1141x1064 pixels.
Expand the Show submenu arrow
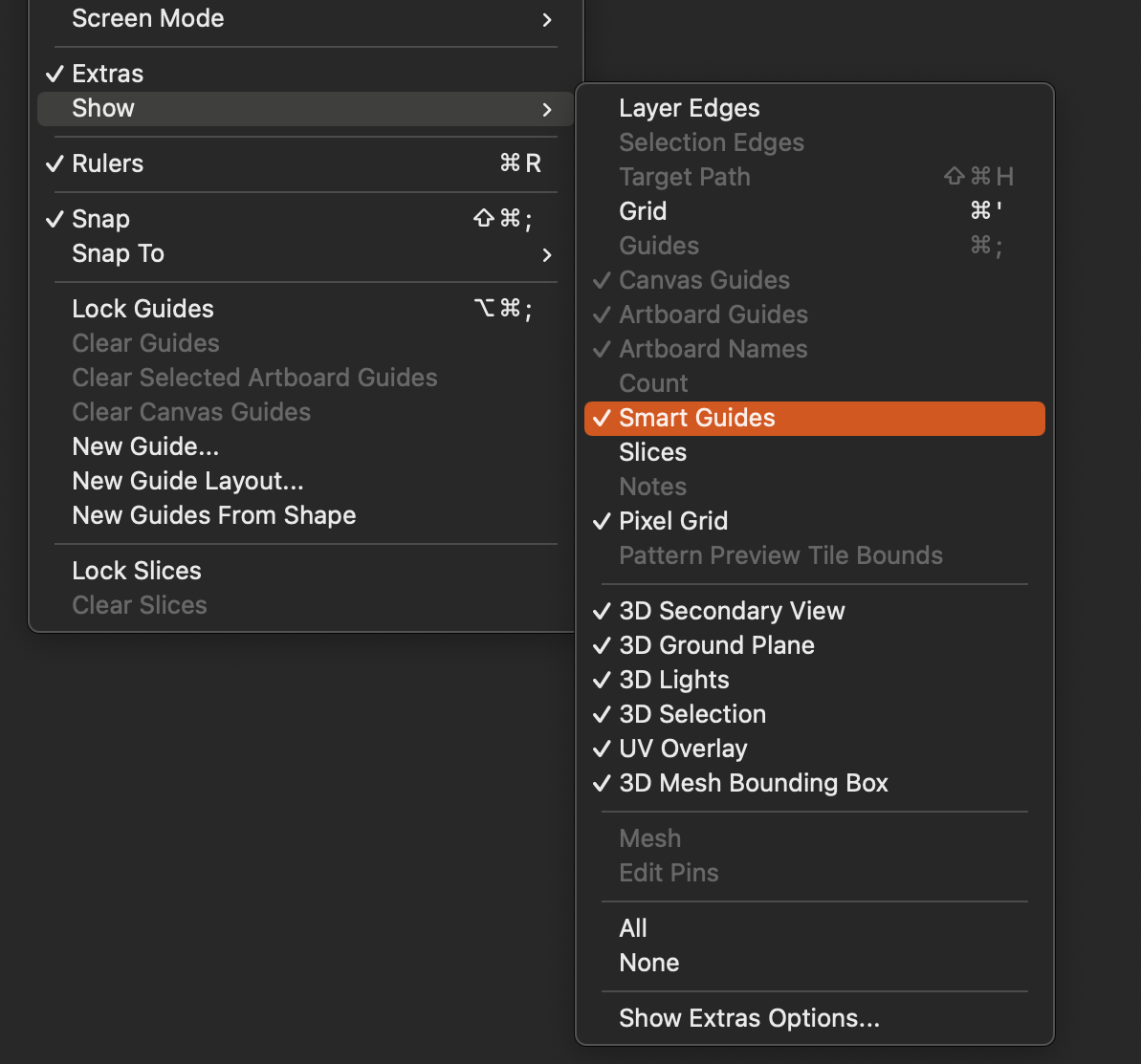pos(546,109)
